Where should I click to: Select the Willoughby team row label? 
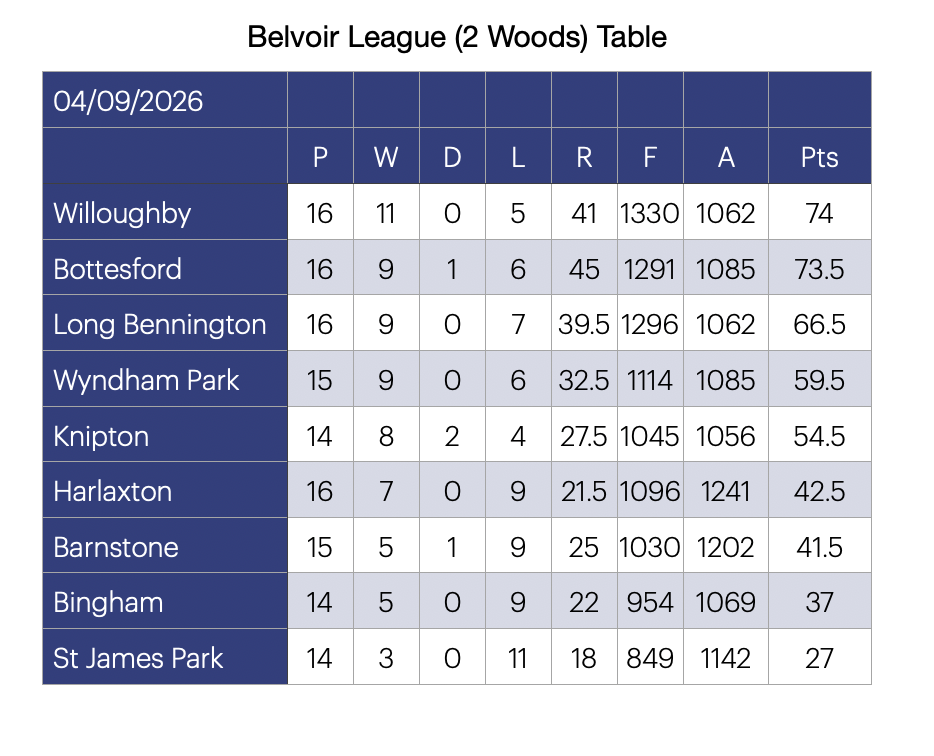point(165,212)
